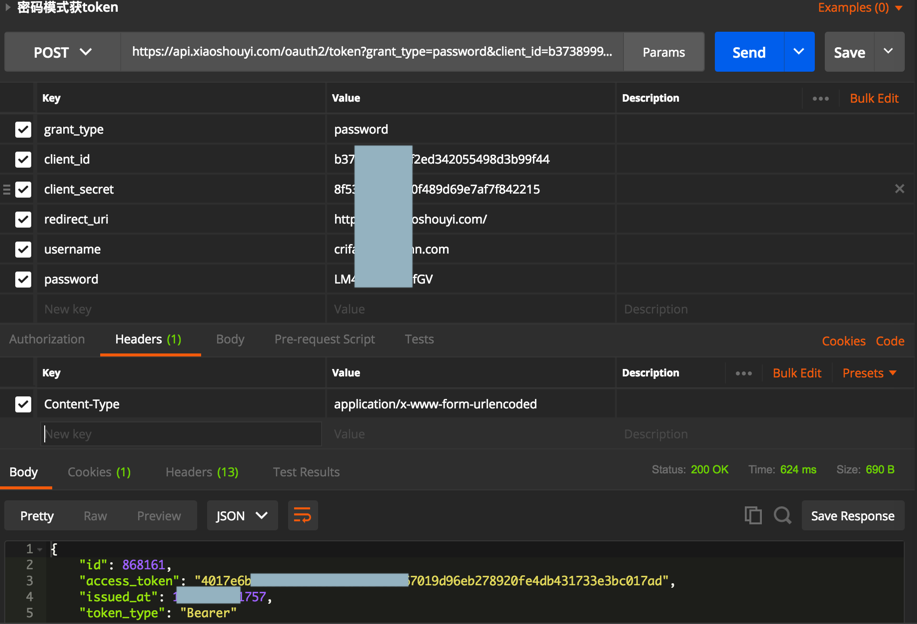Click the params new Description field
The width and height of the screenshot is (917, 624).
coord(765,309)
